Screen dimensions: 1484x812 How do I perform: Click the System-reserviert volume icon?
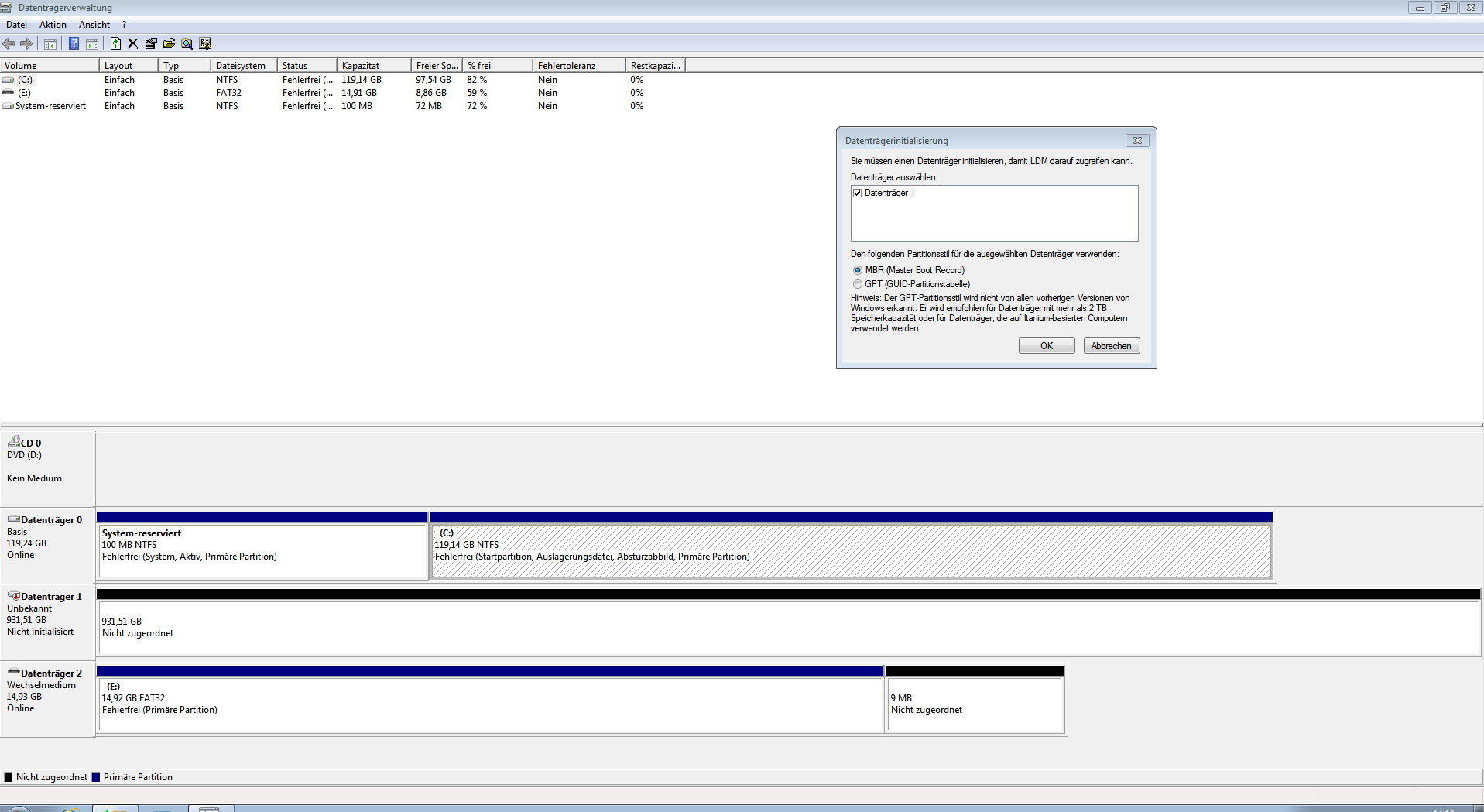click(8, 106)
